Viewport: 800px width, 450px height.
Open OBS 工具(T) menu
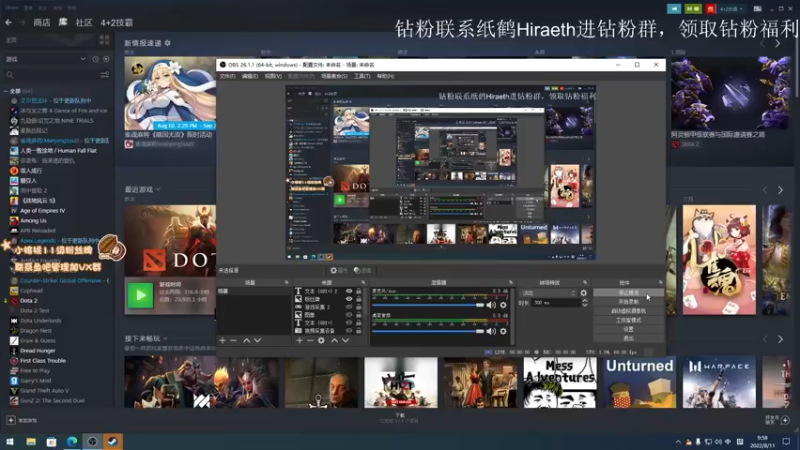tap(362, 76)
